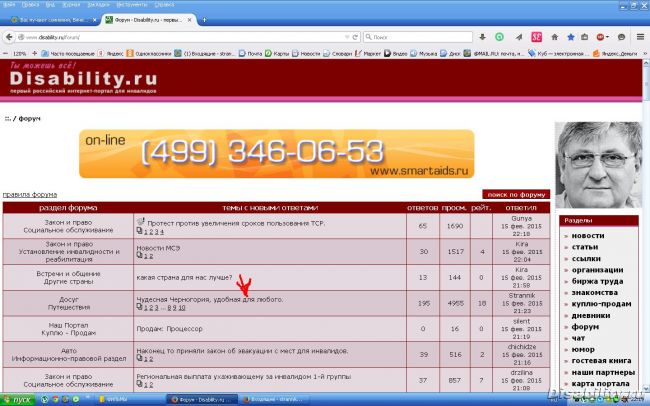Switch to the first browser tab
The image size is (650, 406).
pos(53,19)
